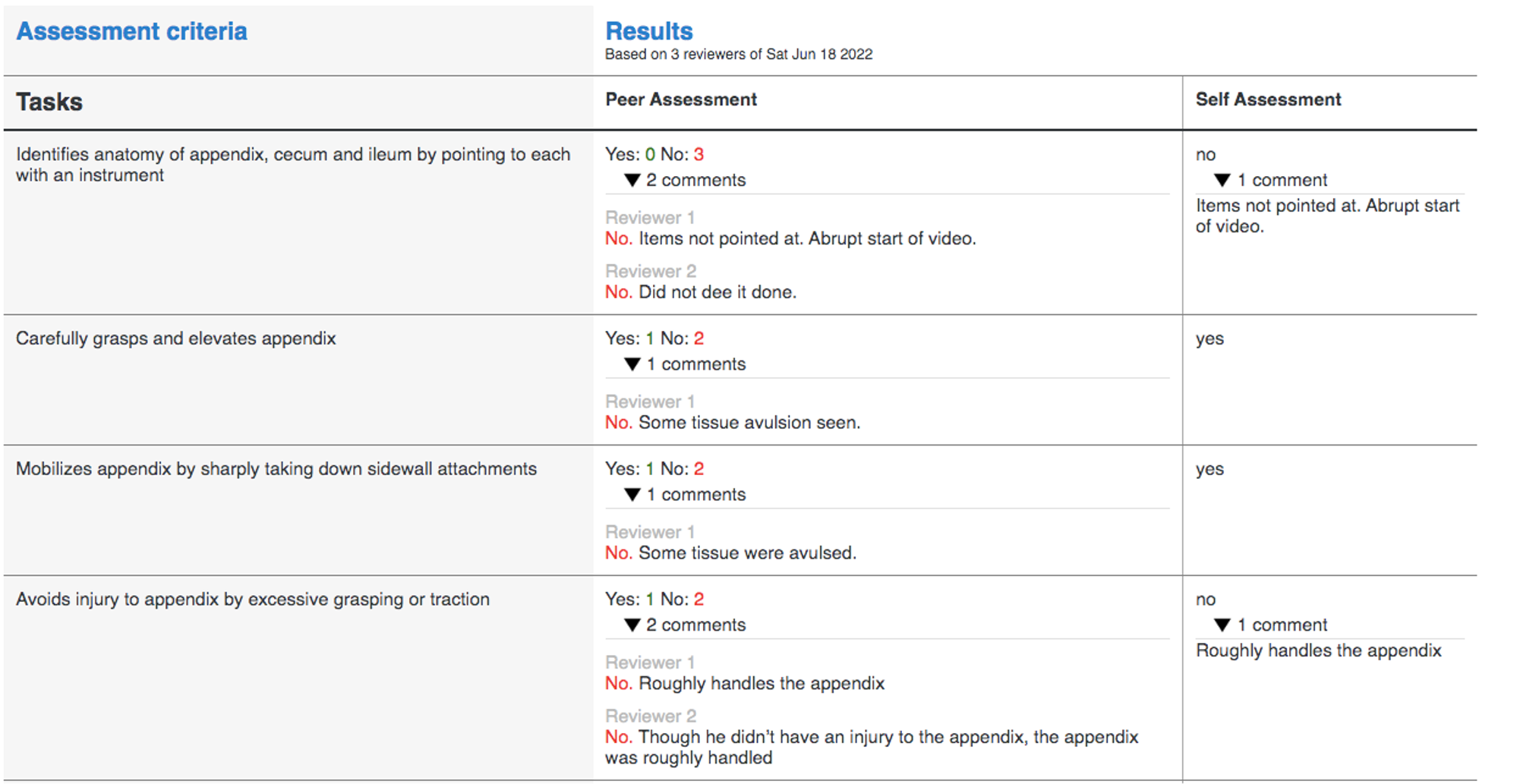Click the 'Yes: 0 No: 3' peer score
The image size is (1520, 784).
654,155
